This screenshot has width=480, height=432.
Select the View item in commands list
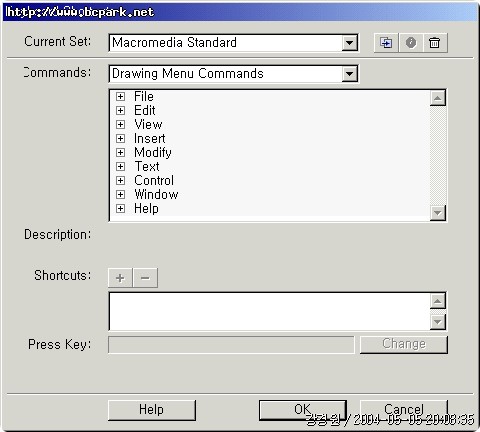point(148,125)
